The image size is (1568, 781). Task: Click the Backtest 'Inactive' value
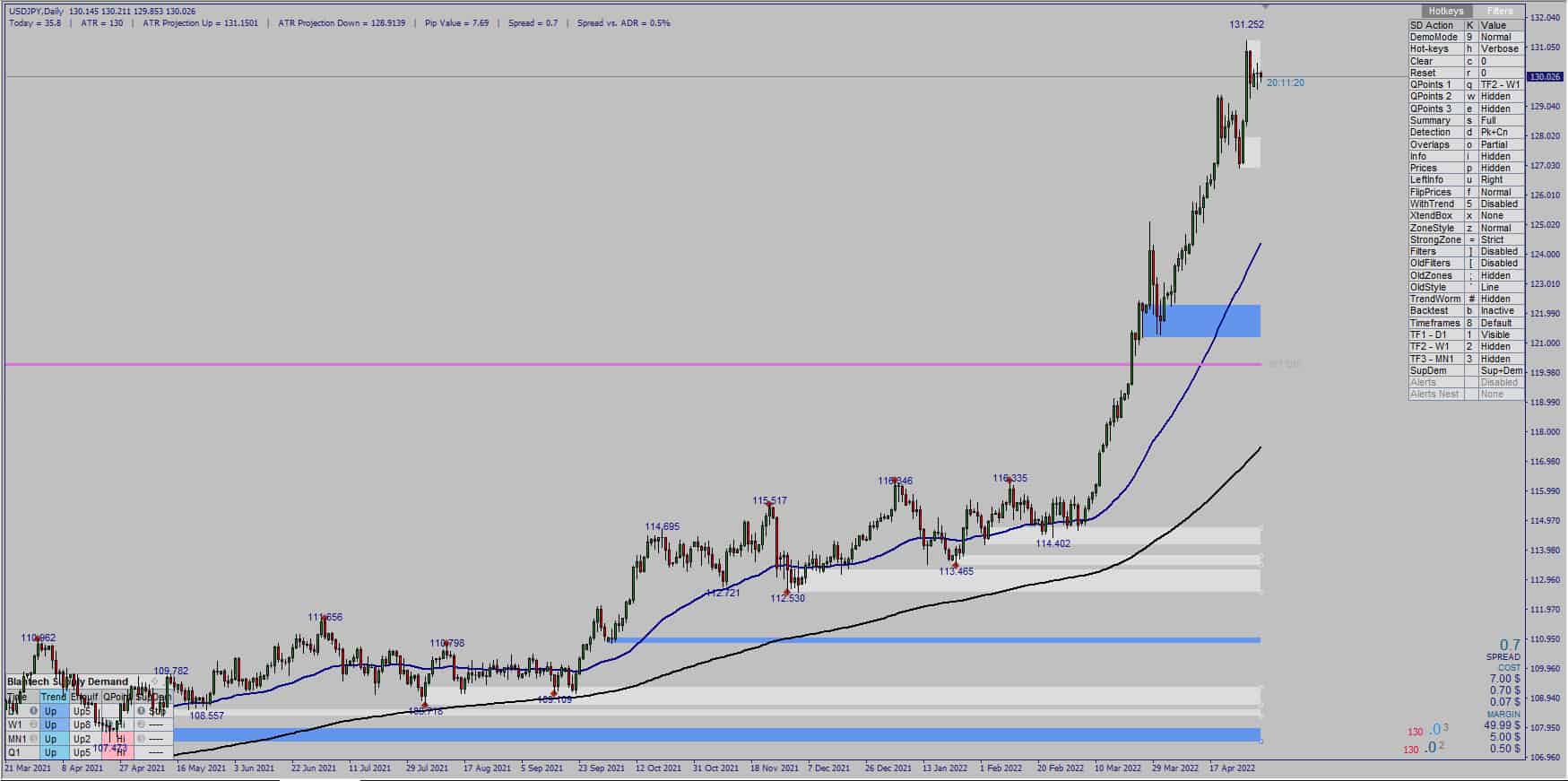1501,311
